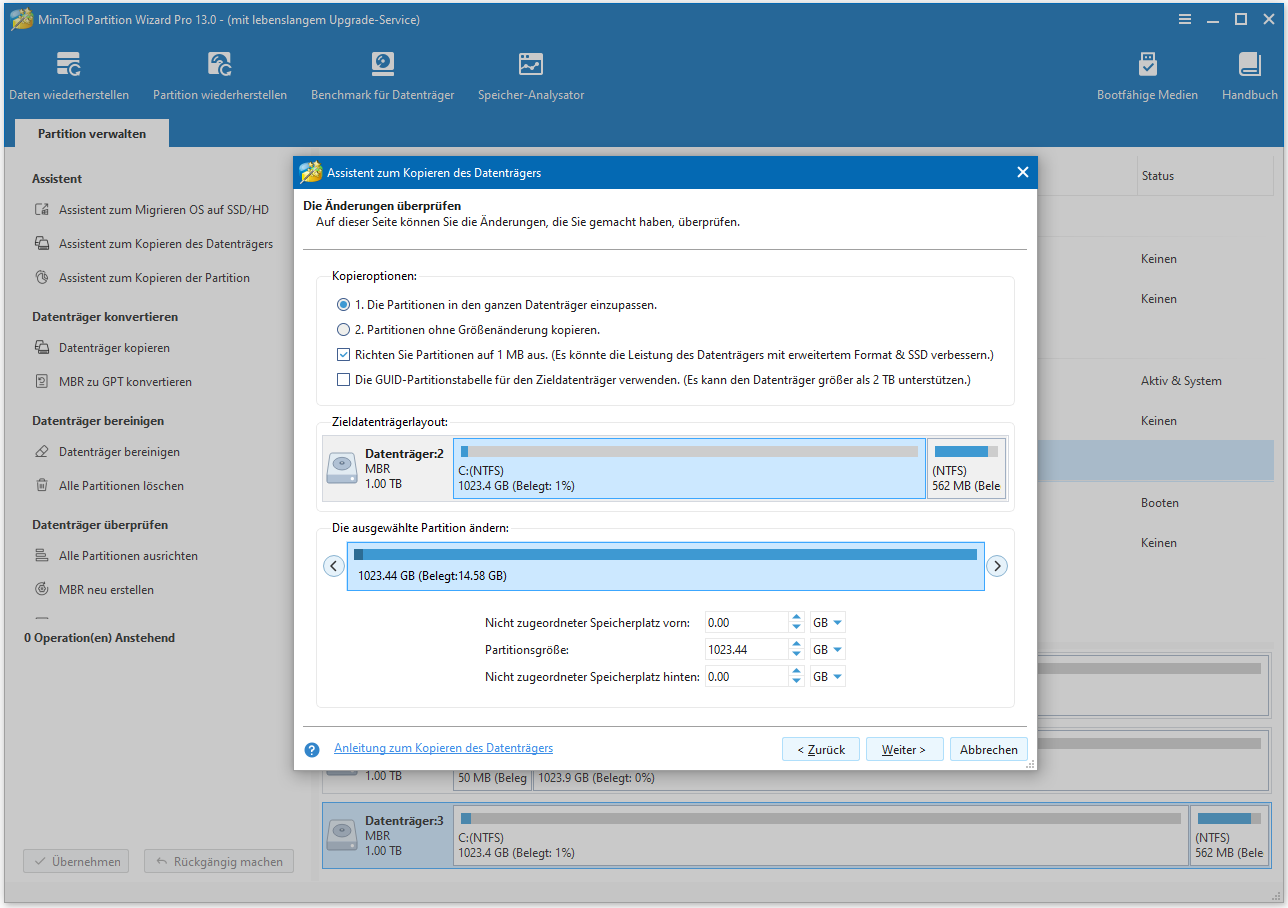Open unit dropdown next to unallocated space vorn

tap(826, 621)
